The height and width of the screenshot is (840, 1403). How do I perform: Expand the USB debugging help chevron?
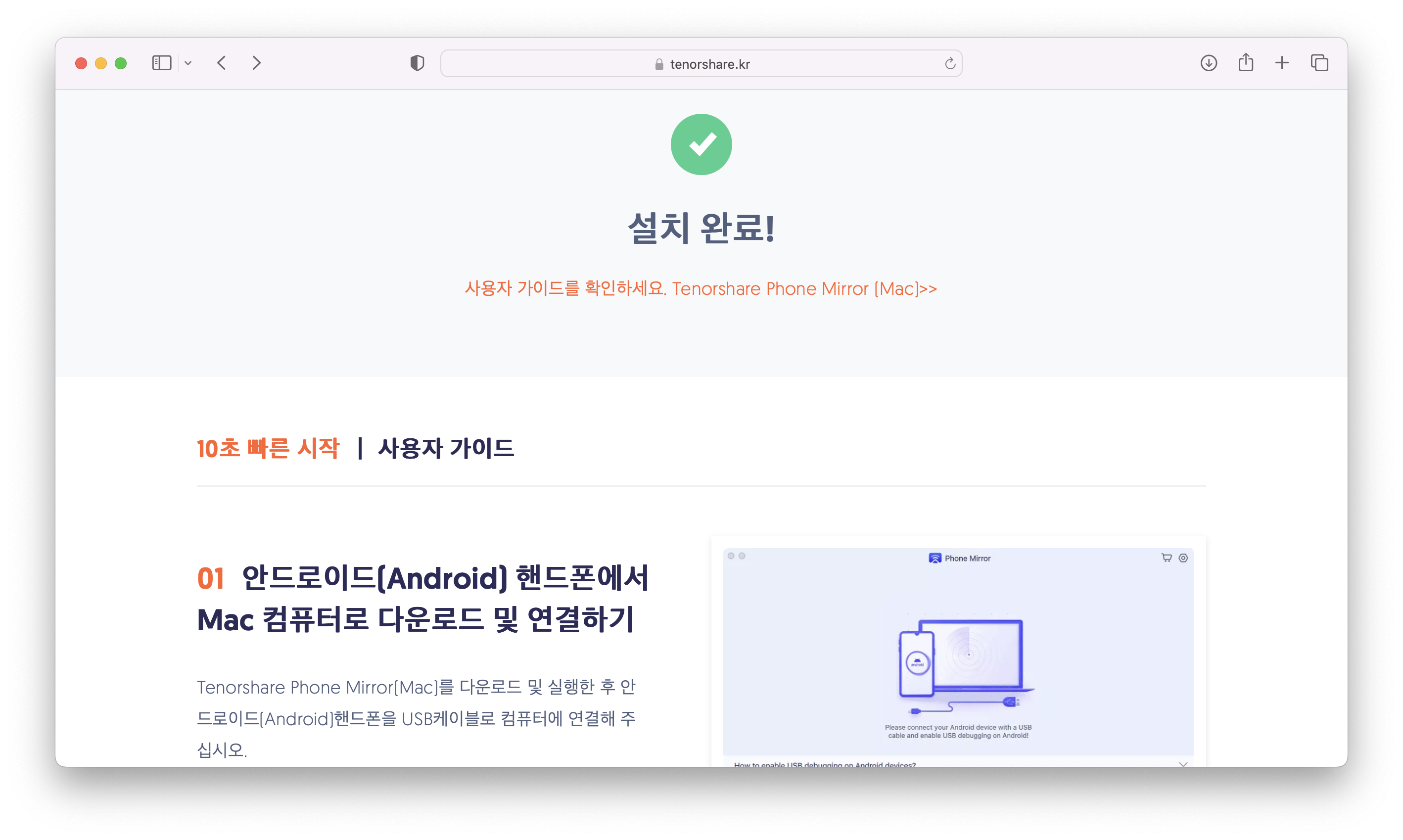click(x=1183, y=764)
